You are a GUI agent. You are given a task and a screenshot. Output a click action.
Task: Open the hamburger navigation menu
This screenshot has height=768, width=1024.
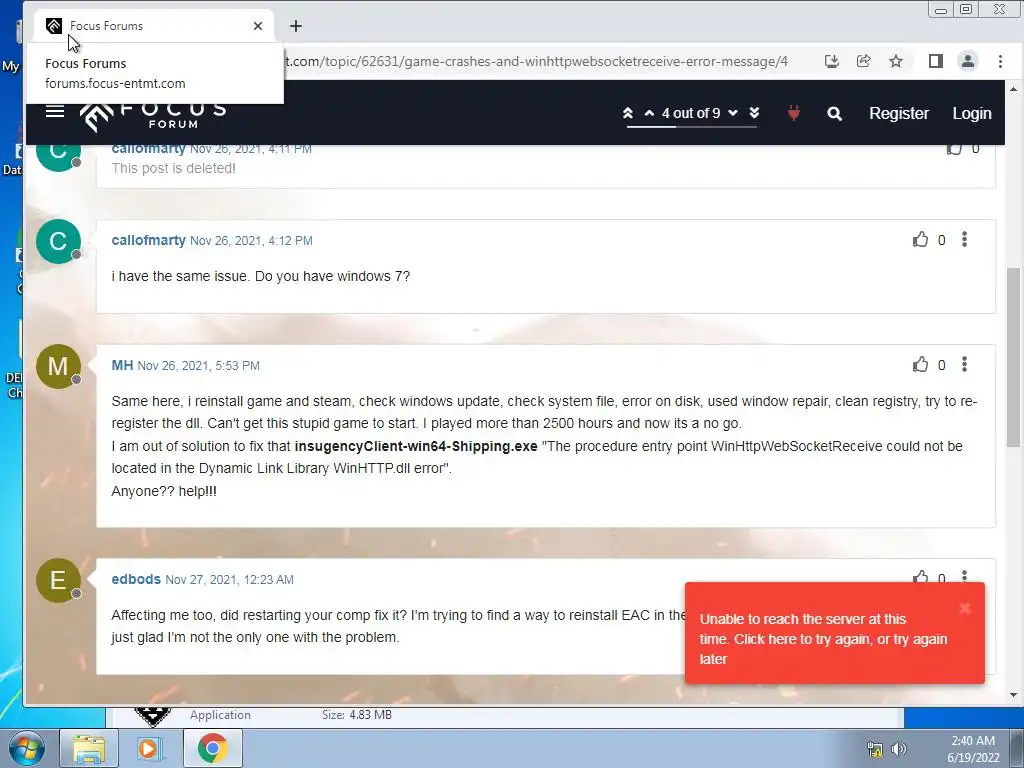coord(55,112)
